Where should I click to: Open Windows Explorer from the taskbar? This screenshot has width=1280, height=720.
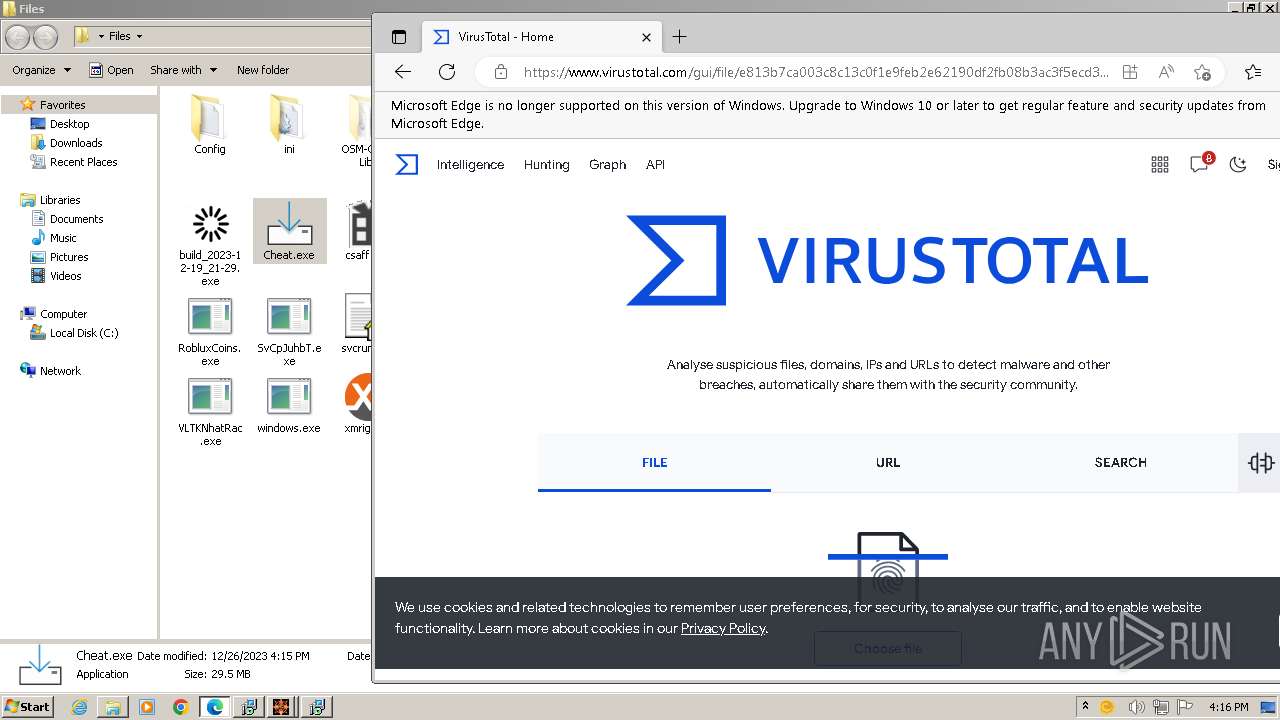(x=113, y=707)
